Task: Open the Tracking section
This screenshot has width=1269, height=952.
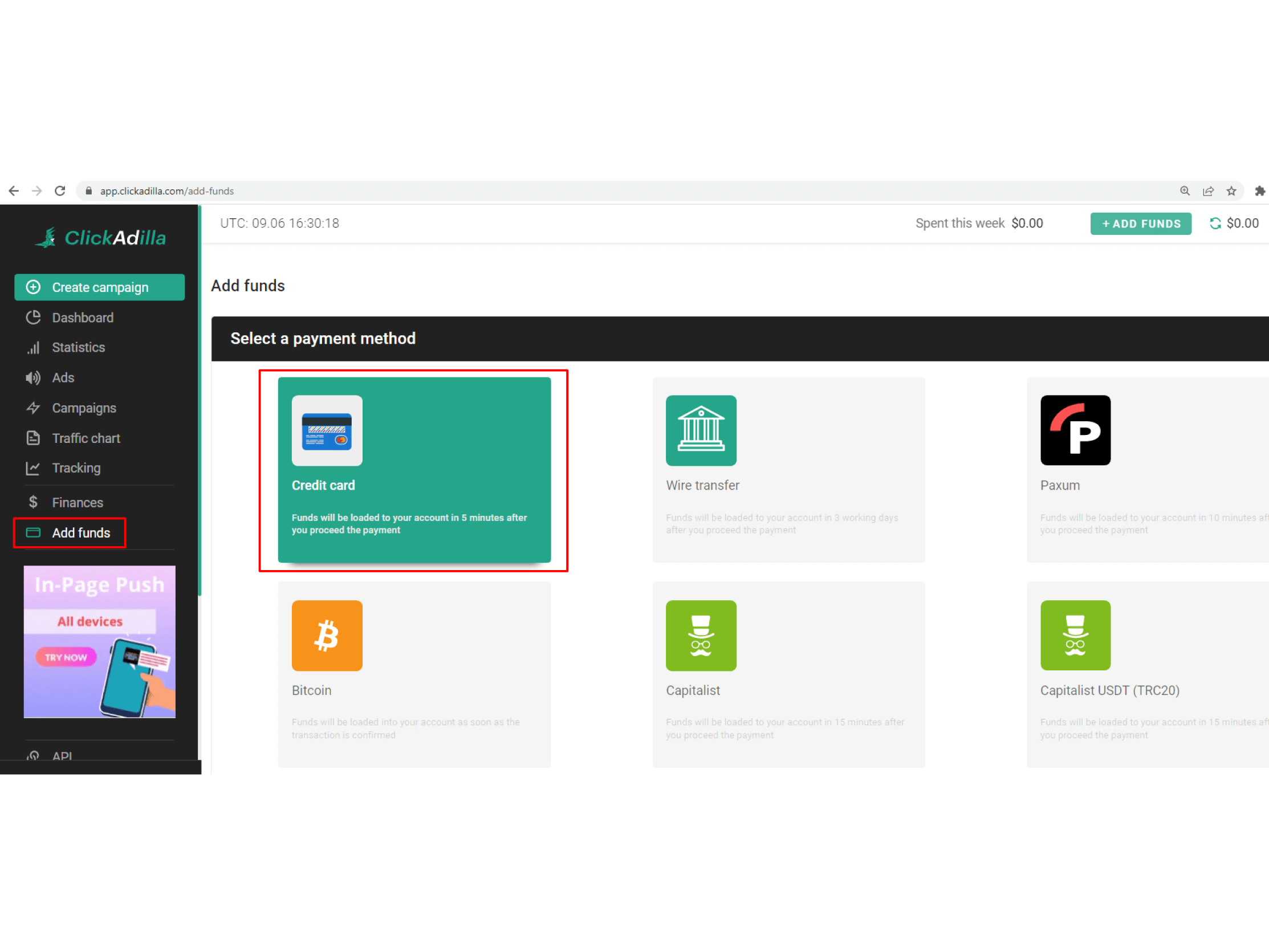Action: click(x=76, y=468)
